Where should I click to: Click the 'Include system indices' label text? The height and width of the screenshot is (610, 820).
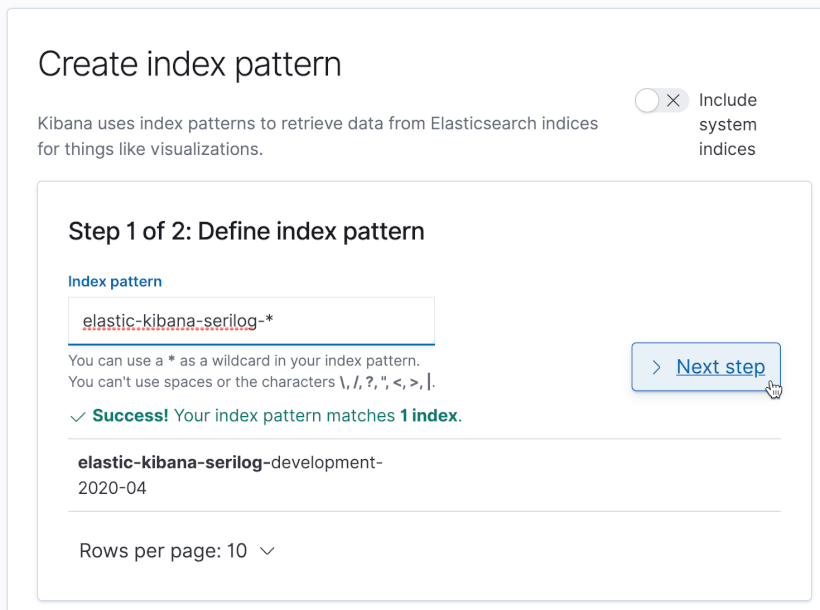(727, 125)
